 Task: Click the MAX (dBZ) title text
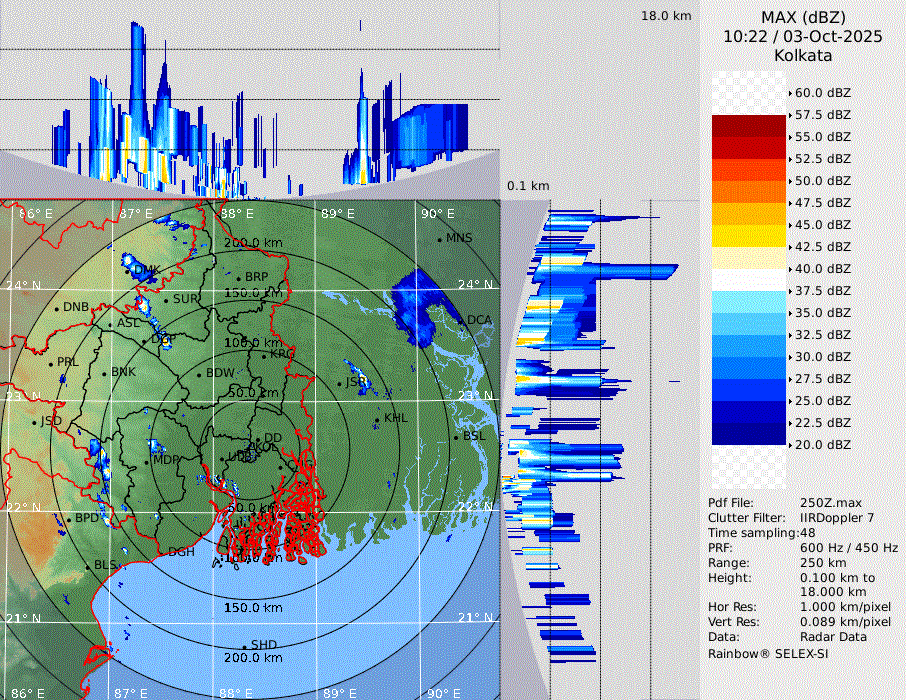point(803,17)
